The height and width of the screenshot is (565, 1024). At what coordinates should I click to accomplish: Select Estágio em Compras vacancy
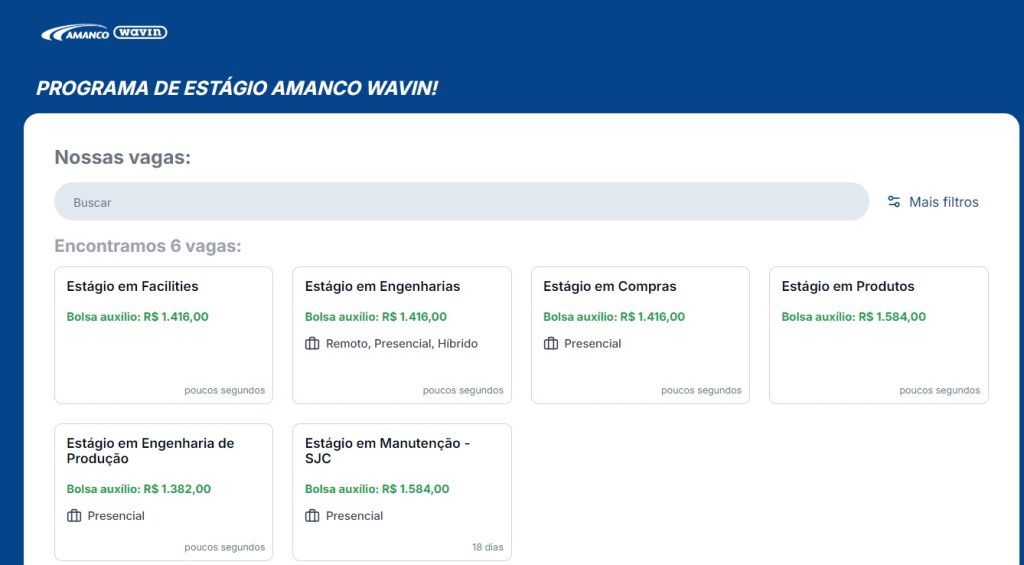click(640, 335)
